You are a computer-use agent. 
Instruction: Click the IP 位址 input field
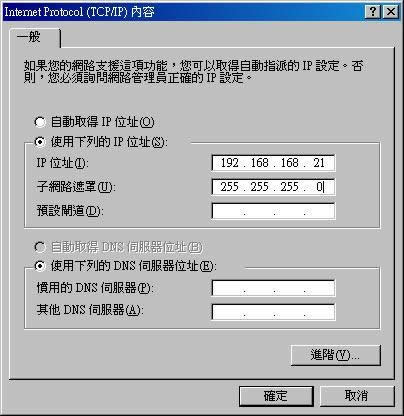coord(273,163)
